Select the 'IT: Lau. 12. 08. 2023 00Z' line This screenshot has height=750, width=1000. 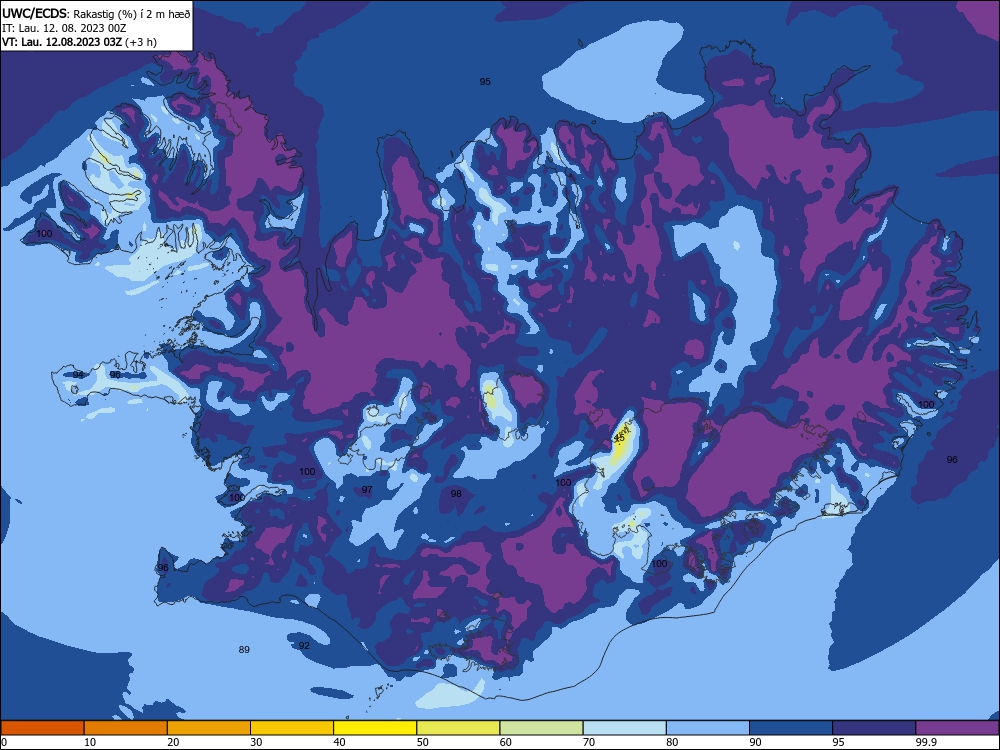pos(64,28)
